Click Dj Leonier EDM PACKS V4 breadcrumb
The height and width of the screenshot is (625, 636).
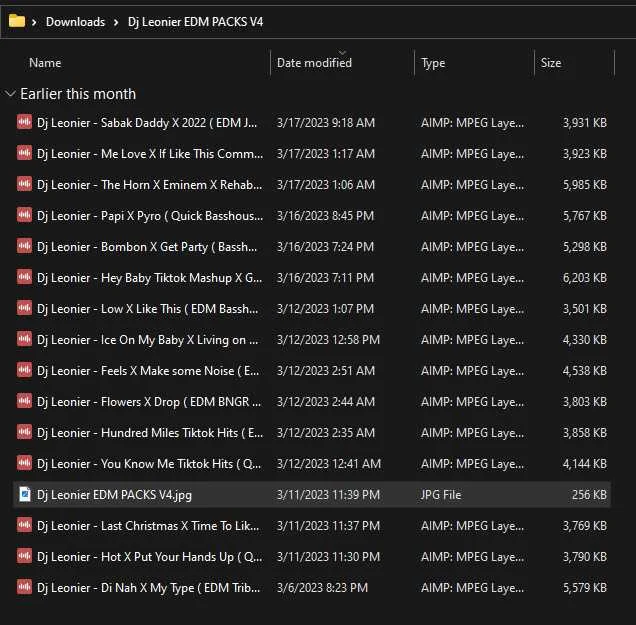(196, 21)
